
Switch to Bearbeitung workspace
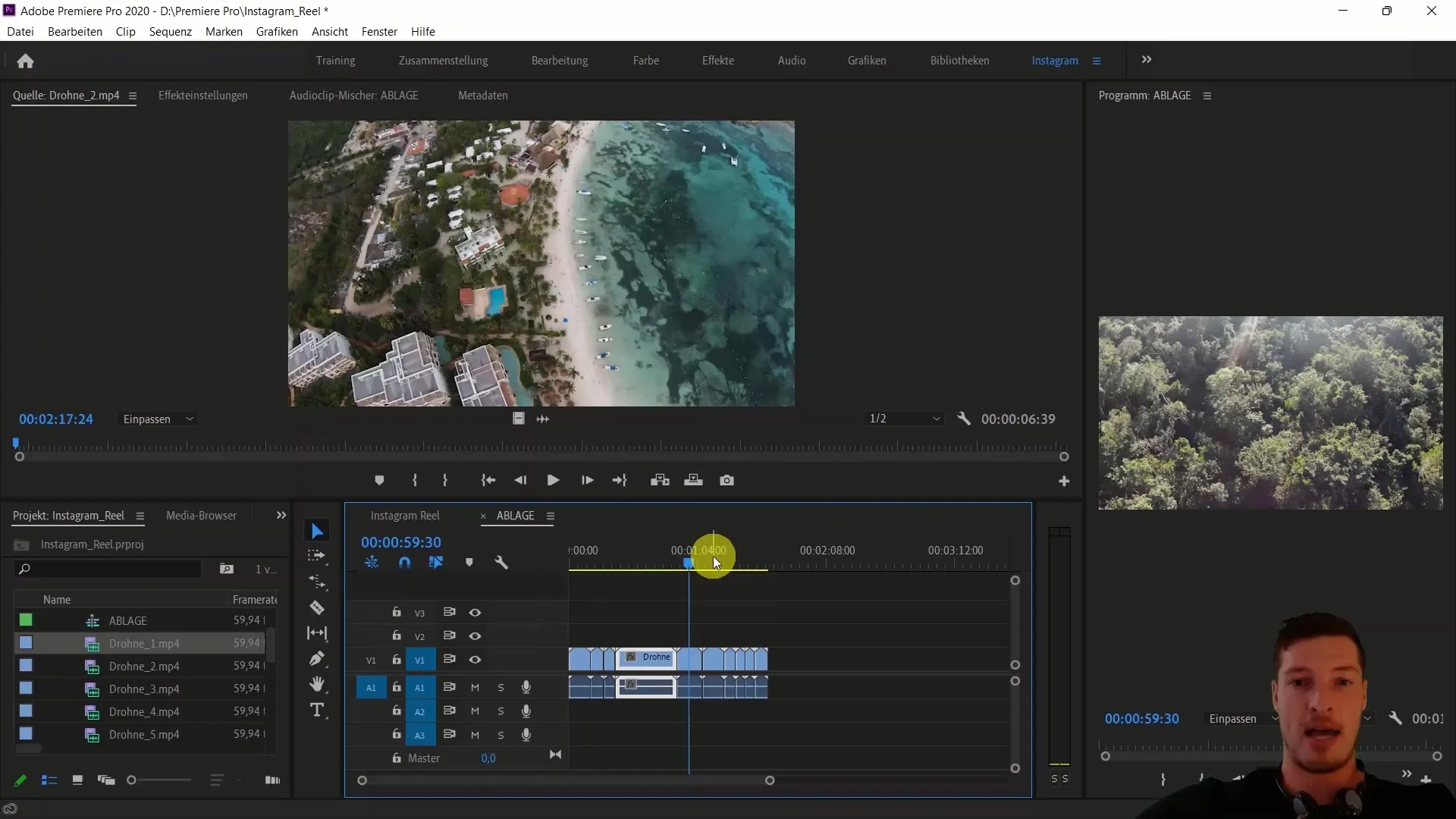(560, 61)
